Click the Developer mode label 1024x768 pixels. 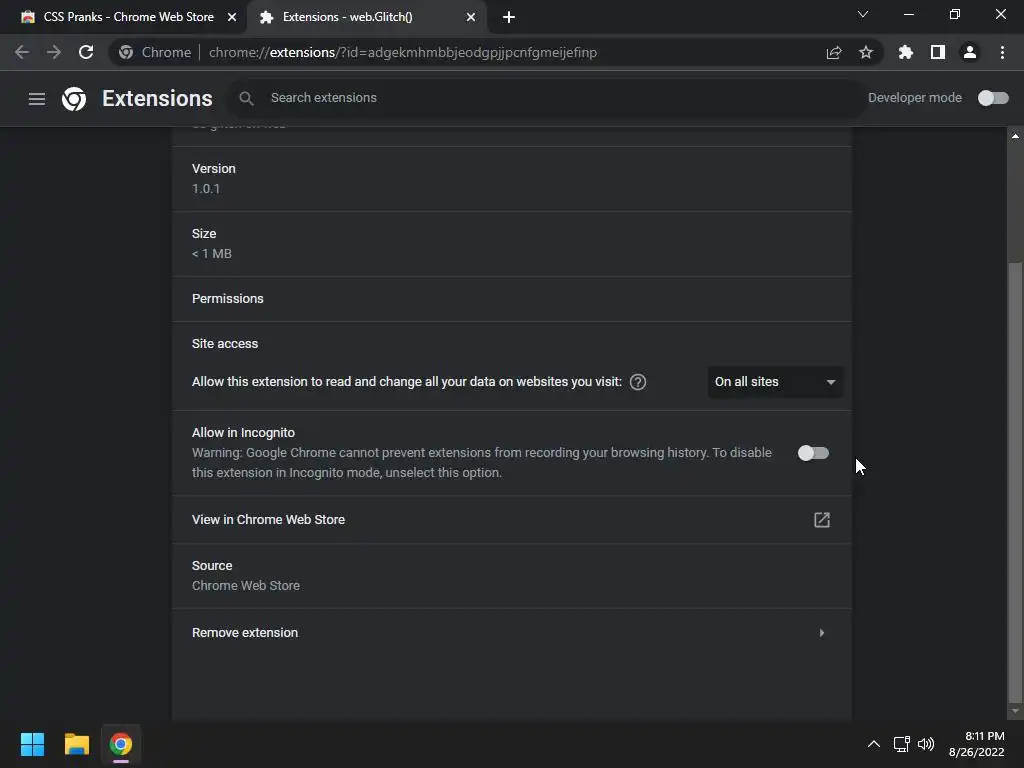(915, 98)
